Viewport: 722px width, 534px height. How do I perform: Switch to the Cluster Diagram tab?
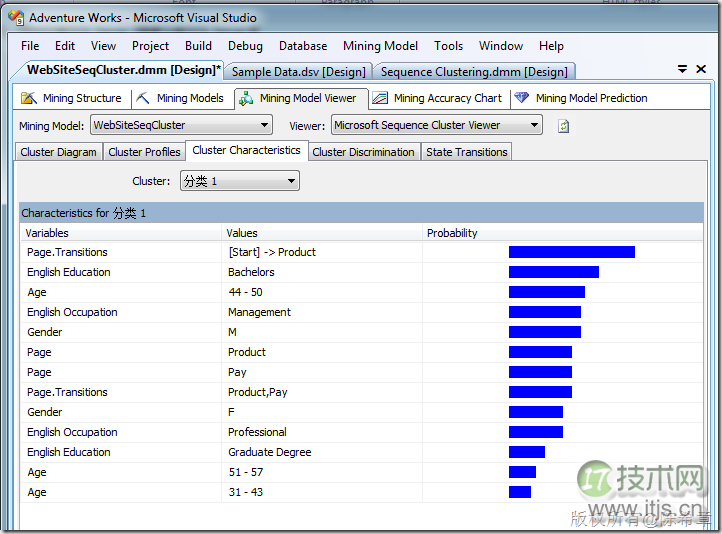click(59, 152)
